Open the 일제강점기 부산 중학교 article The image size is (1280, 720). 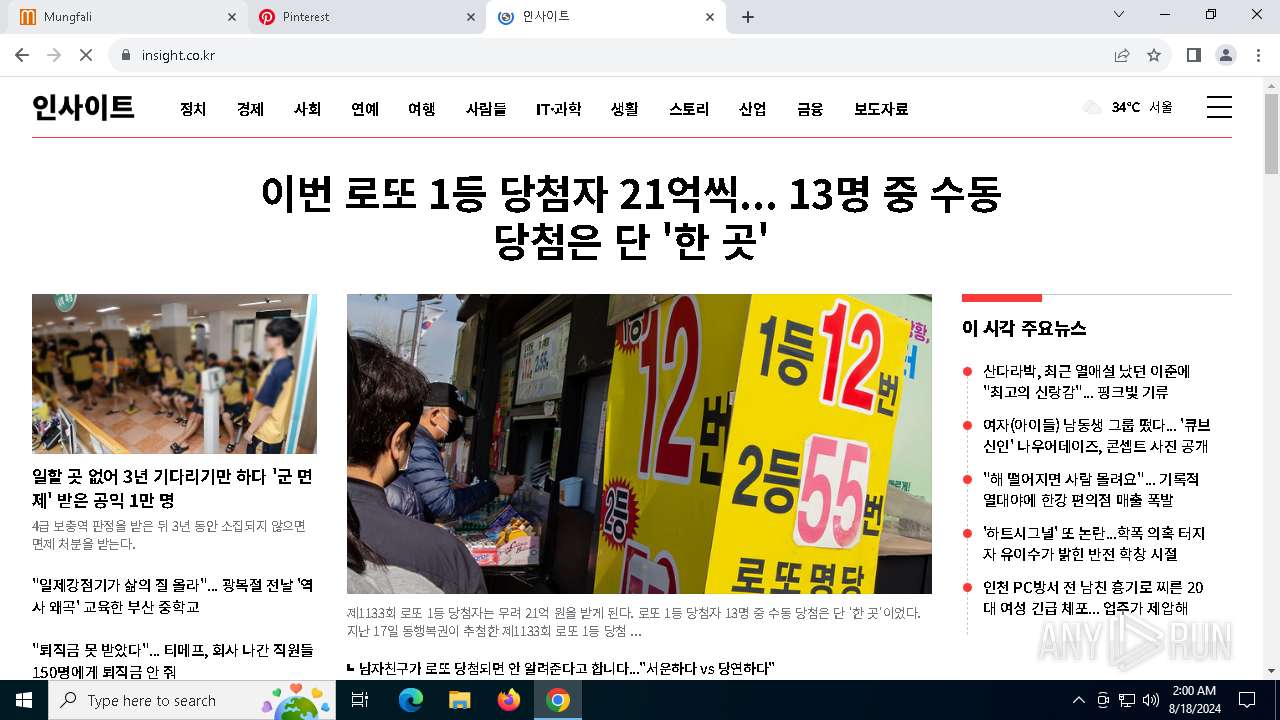coord(173,596)
